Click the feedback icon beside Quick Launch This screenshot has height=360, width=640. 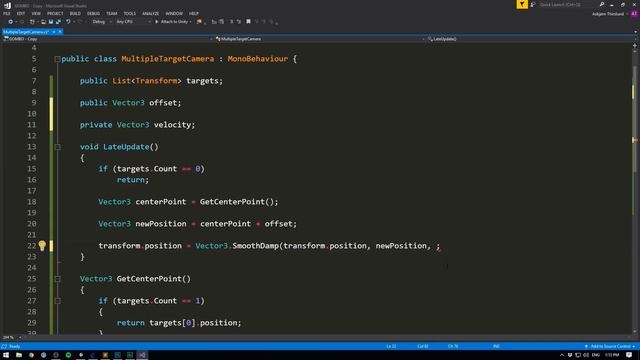pos(533,4)
